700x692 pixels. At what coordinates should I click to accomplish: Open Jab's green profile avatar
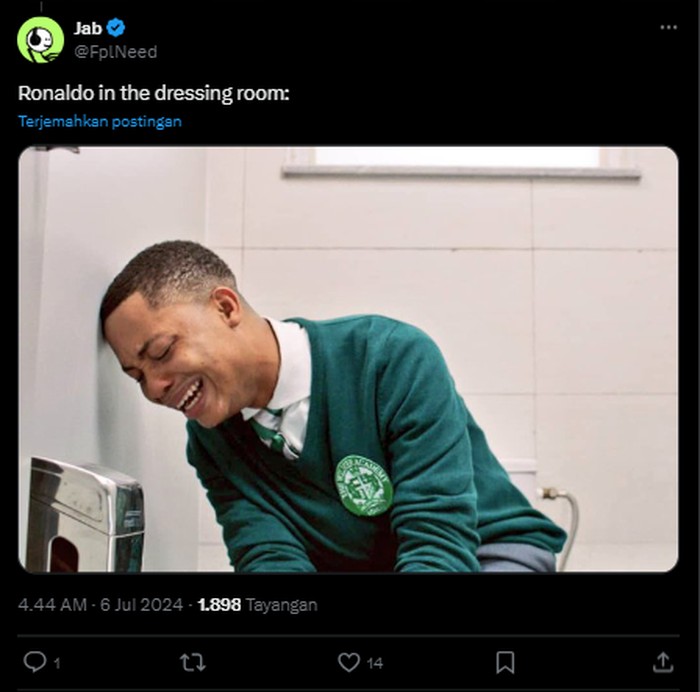pyautogui.click(x=41, y=40)
